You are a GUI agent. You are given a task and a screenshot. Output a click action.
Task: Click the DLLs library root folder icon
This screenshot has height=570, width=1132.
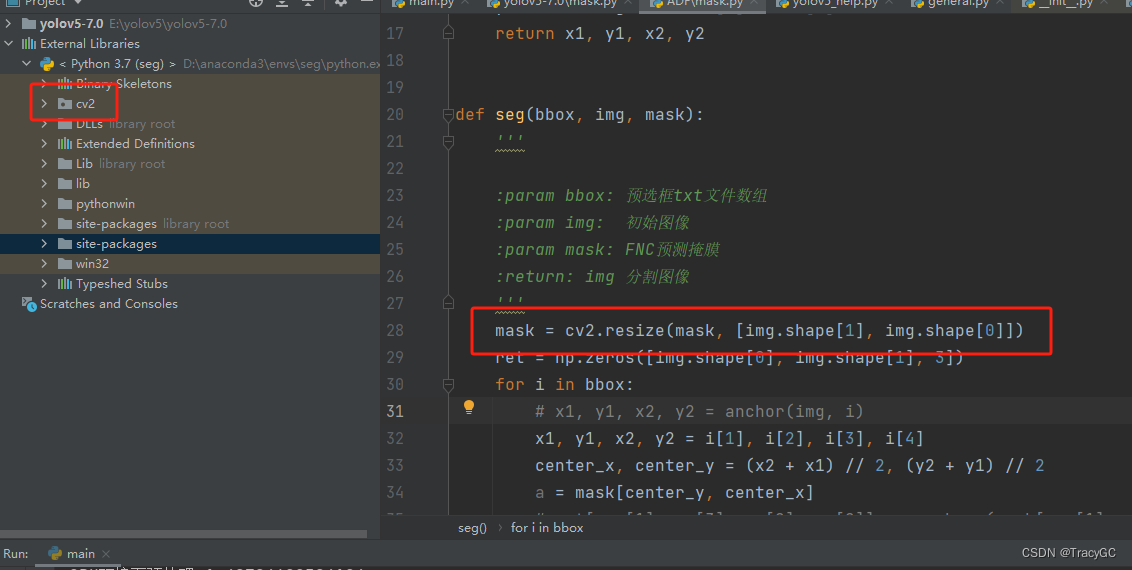pos(65,124)
